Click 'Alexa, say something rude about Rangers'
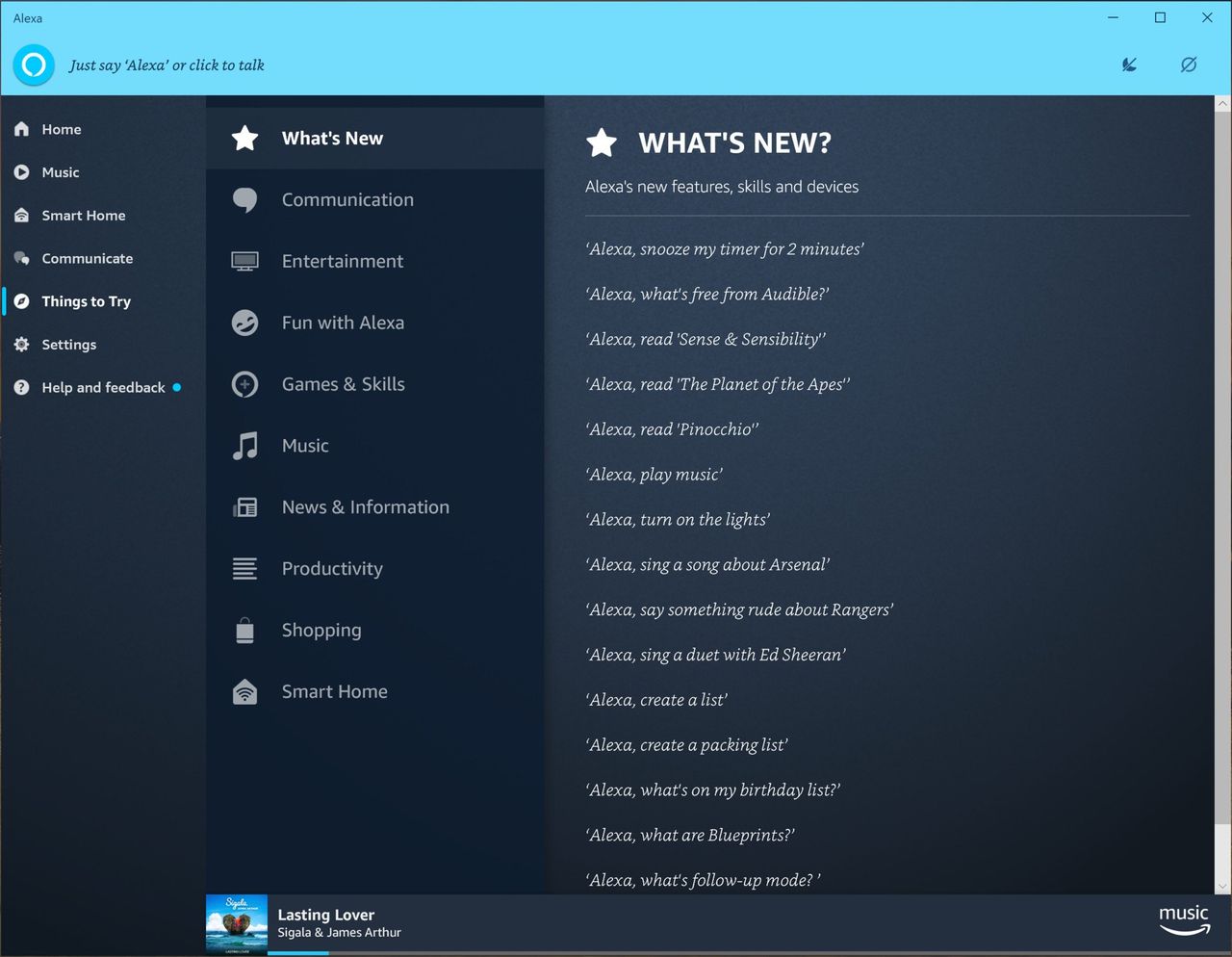The width and height of the screenshot is (1232, 957). pos(739,609)
